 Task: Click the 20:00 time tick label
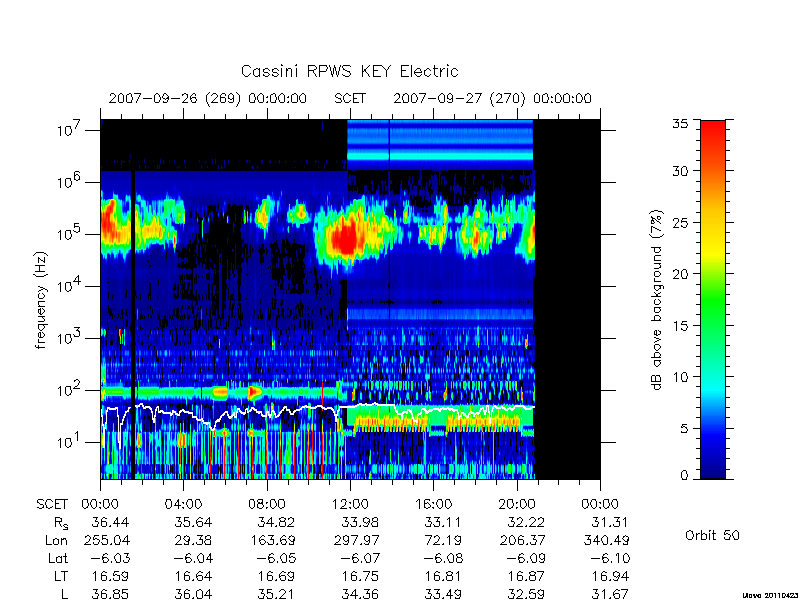516,504
